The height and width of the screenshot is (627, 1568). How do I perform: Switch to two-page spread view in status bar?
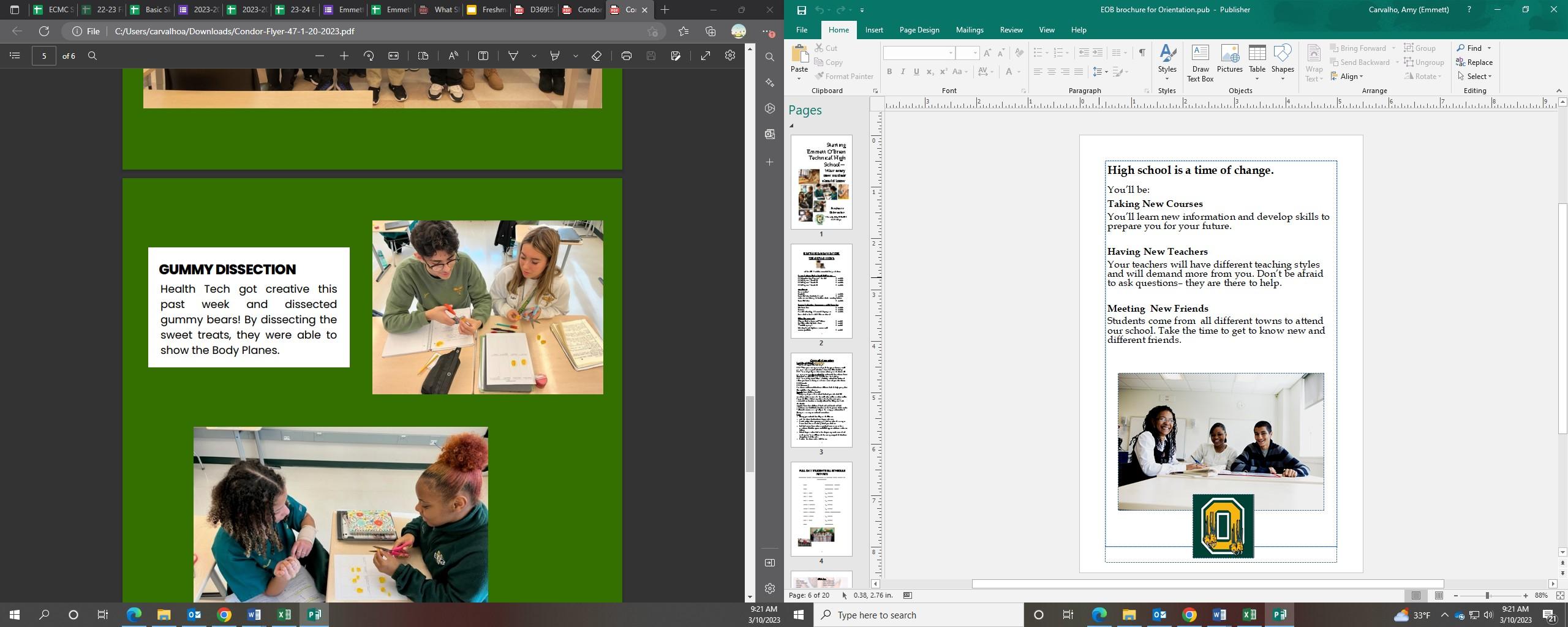point(1439,596)
